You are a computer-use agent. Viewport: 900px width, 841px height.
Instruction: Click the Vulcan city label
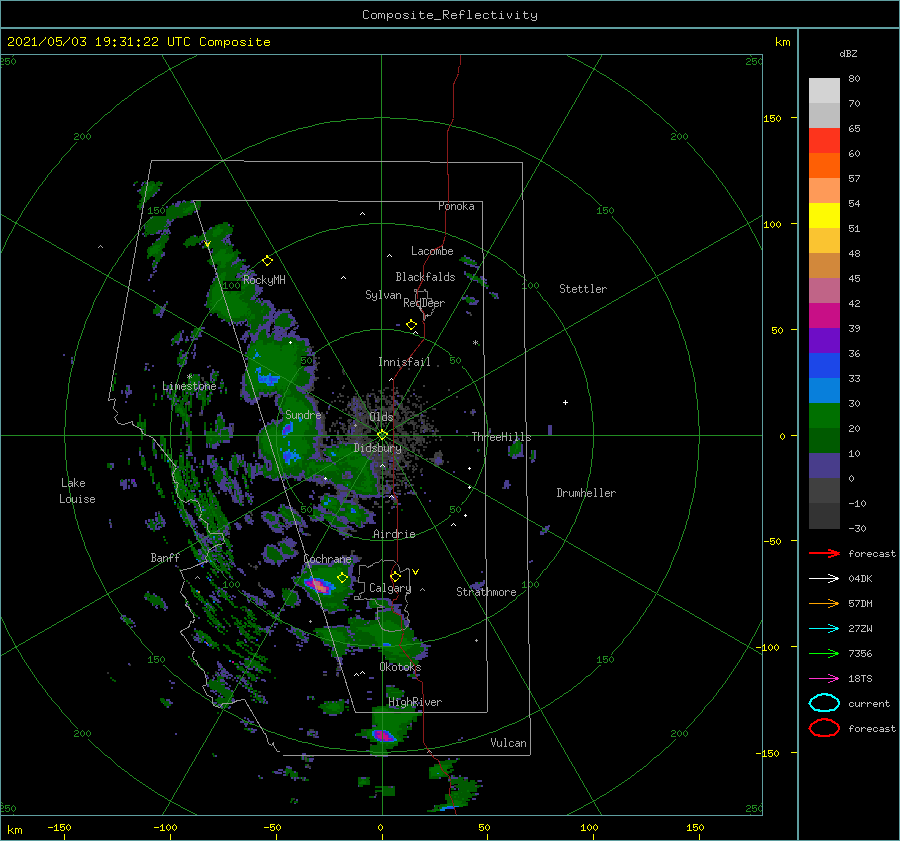pyautogui.click(x=508, y=743)
